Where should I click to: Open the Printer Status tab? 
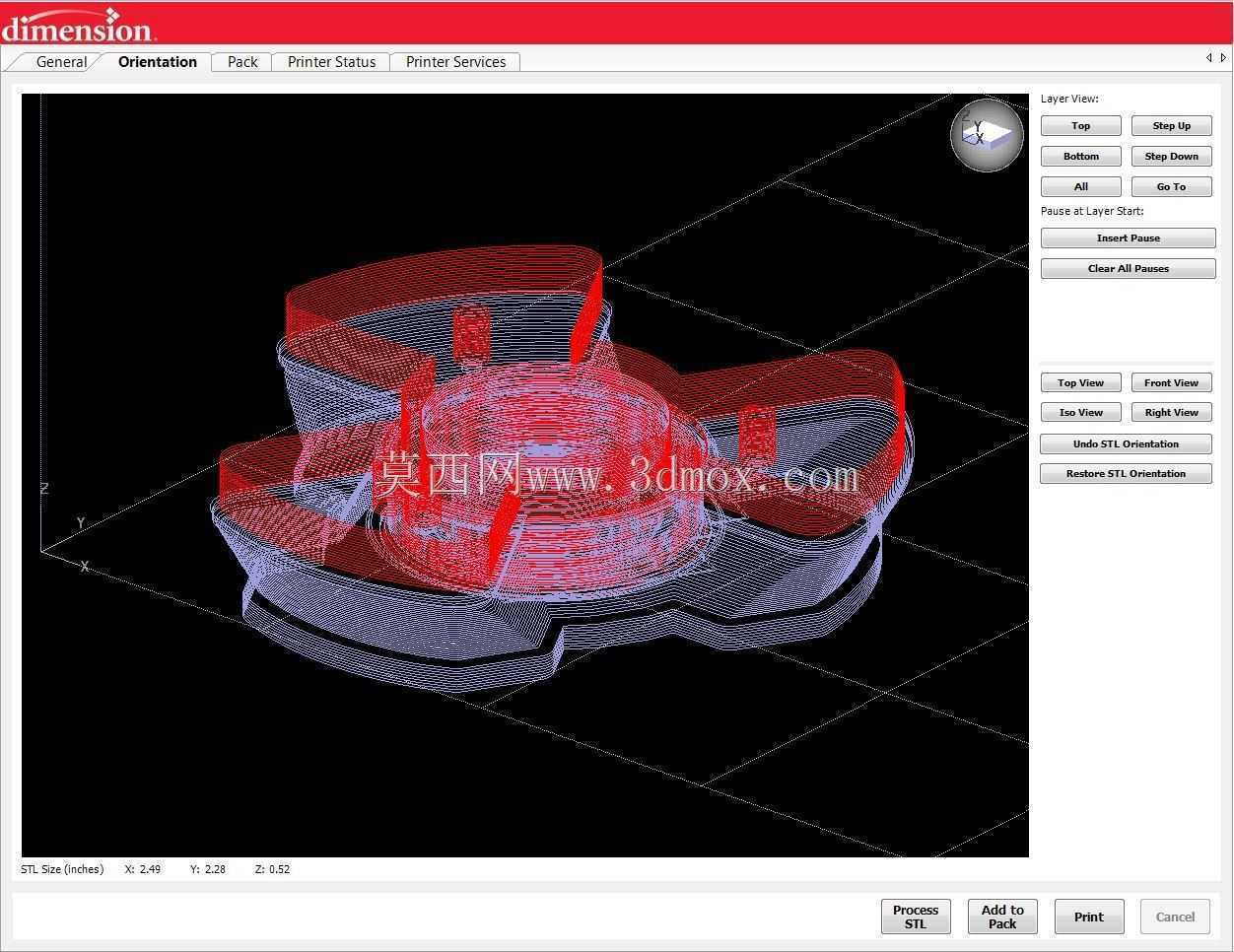tap(331, 61)
